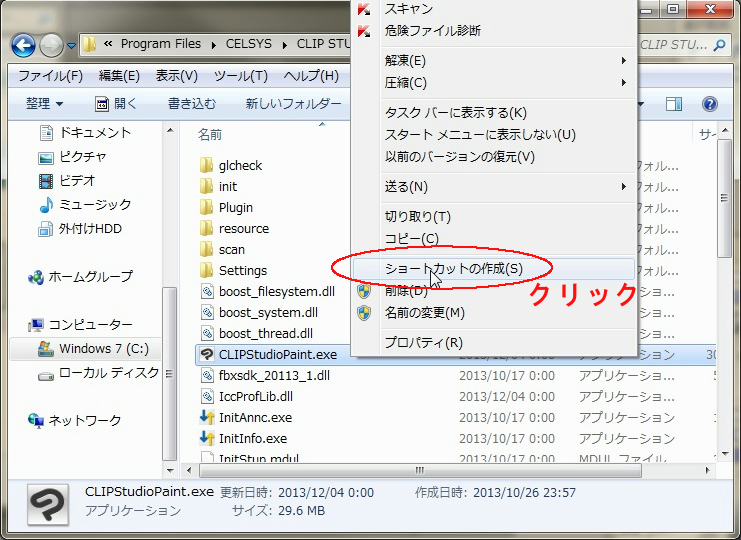Click the 書き込む toolbar button
This screenshot has height=540, width=741.
[x=191, y=104]
